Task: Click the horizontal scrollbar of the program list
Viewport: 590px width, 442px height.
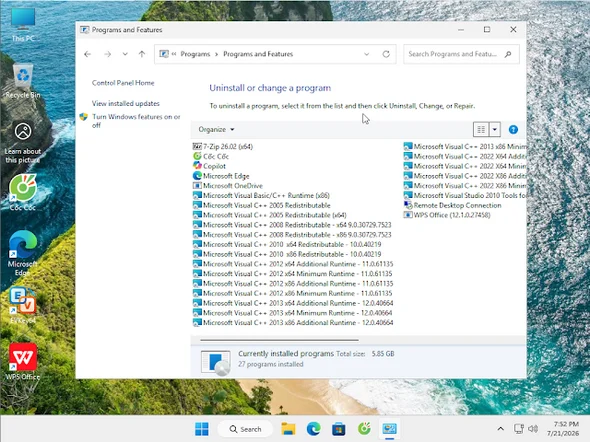Action: point(279,340)
